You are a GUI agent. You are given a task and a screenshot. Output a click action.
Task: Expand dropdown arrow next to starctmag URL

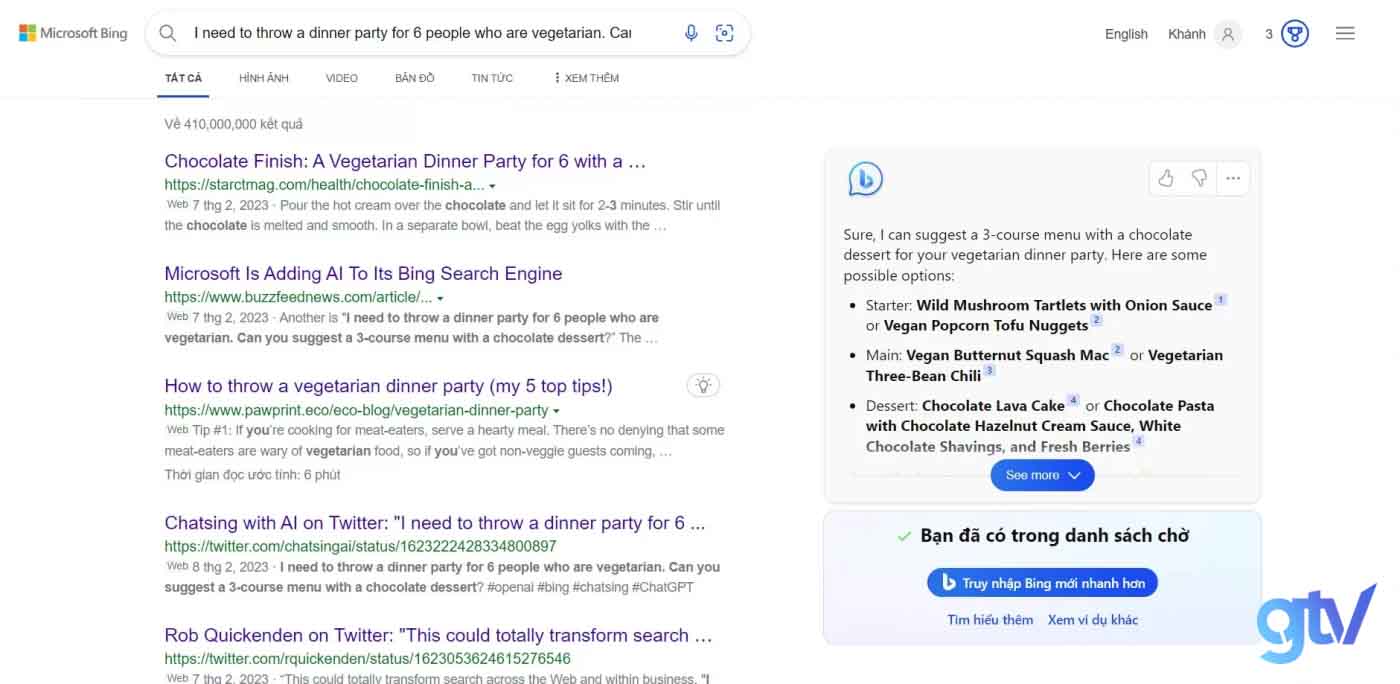tap(492, 186)
